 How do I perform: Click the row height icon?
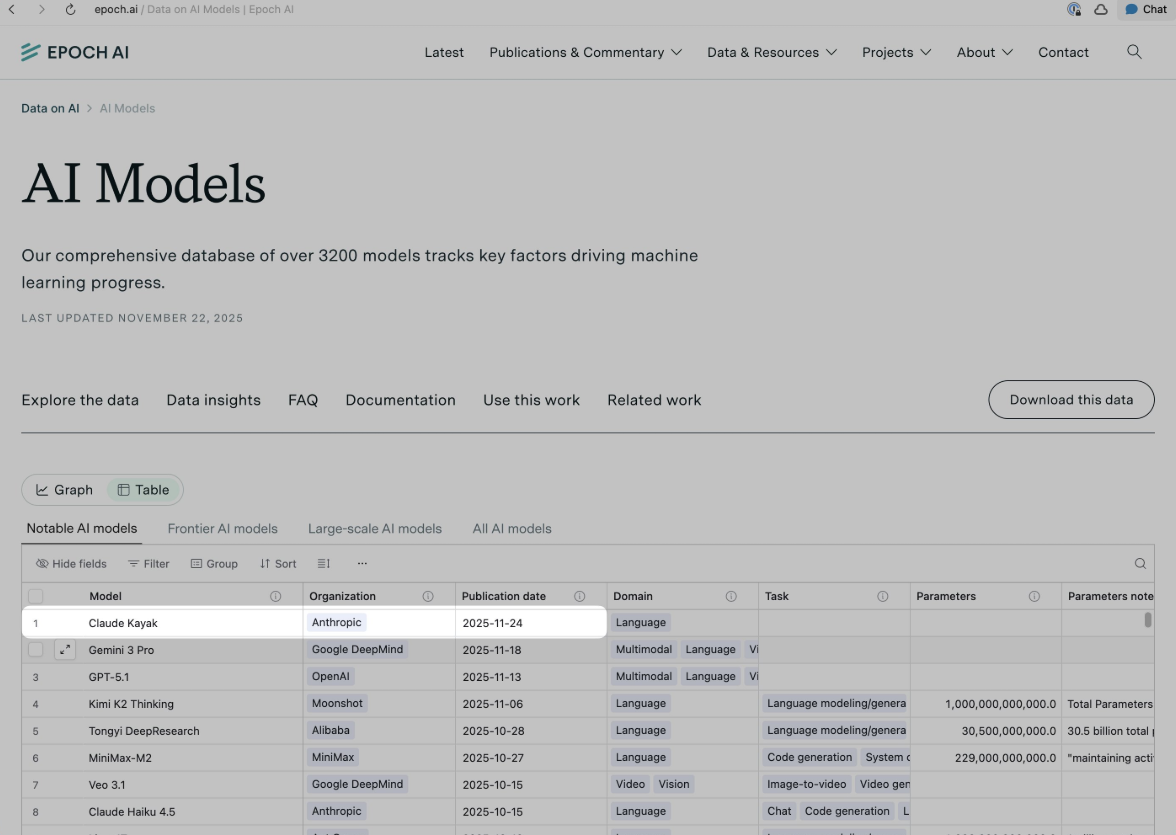323,564
